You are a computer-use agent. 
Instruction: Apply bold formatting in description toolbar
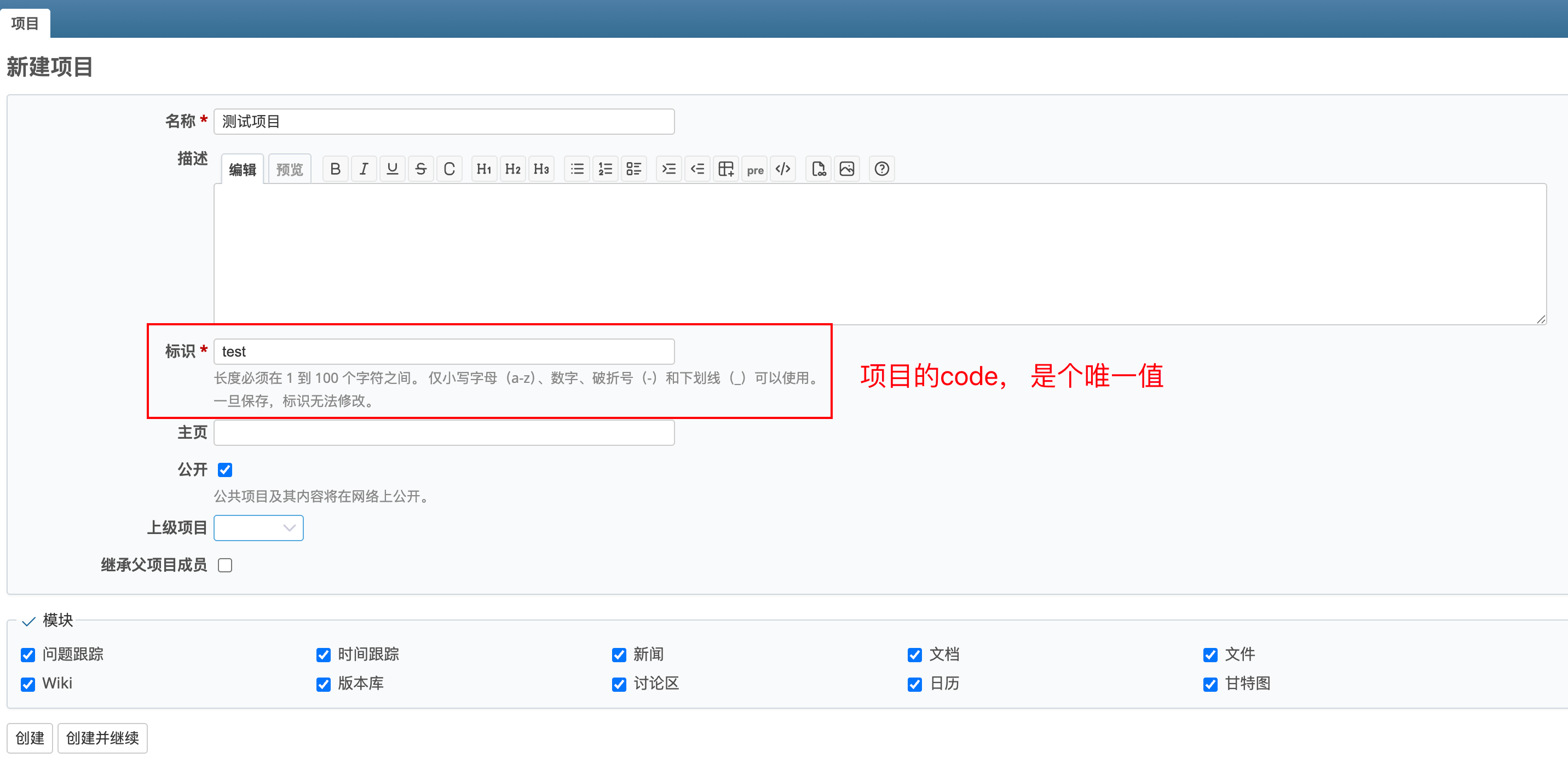[336, 169]
